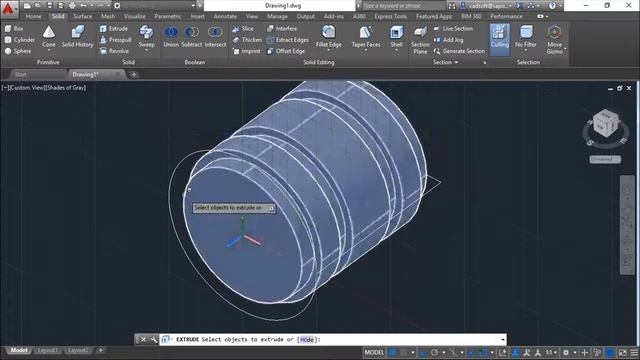Viewport: 640px width, 360px height.
Task: Open the Home ribbon tab
Action: coord(33,16)
